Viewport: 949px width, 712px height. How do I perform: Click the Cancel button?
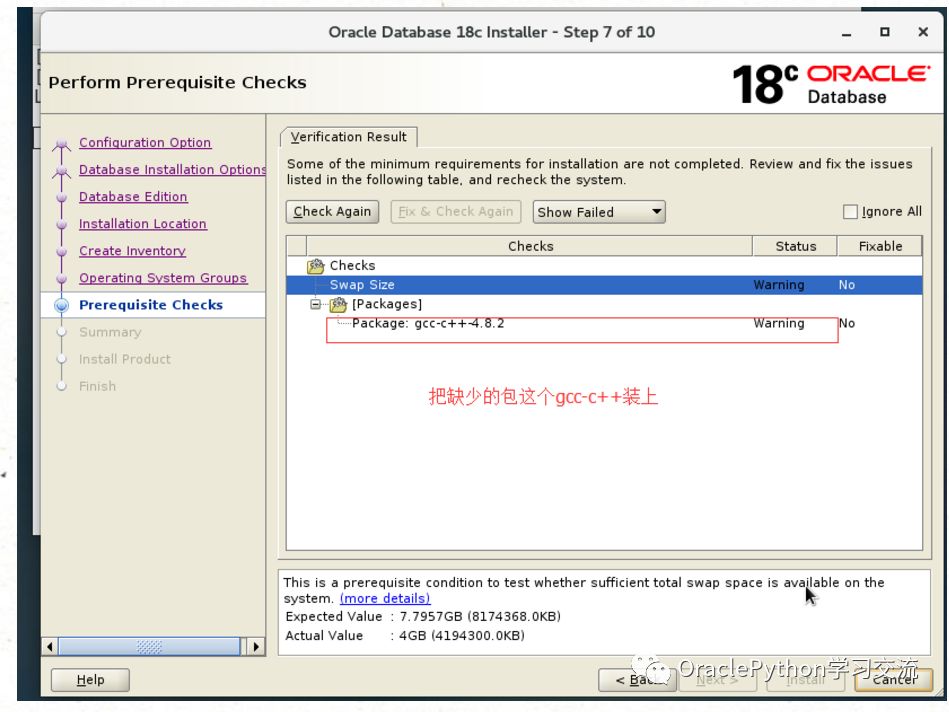894,680
